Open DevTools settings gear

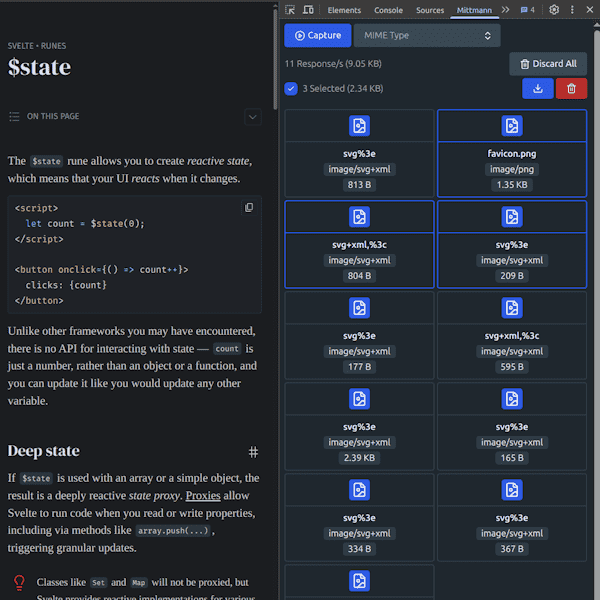(x=554, y=10)
